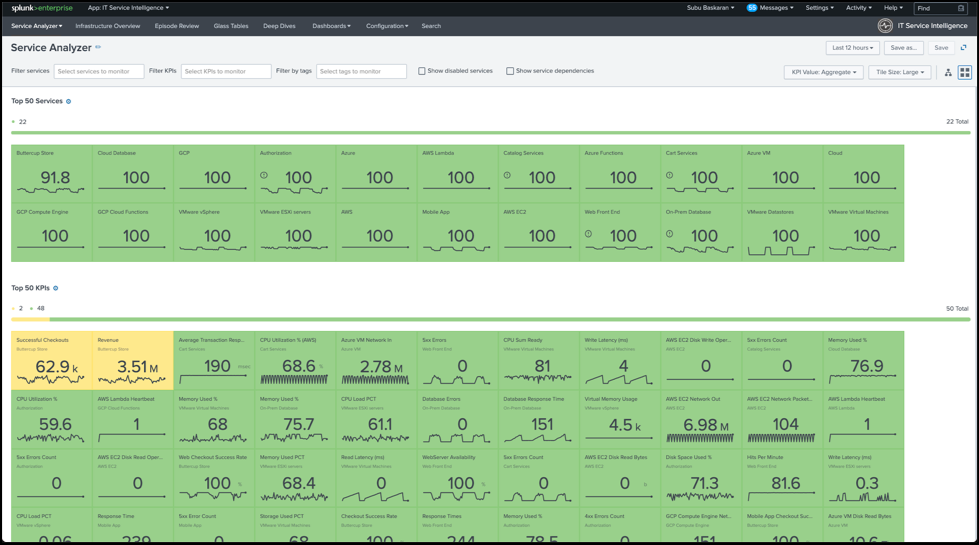The width and height of the screenshot is (979, 545).
Task: Open the Hits Per Minute KPI tile
Action: 782,478
